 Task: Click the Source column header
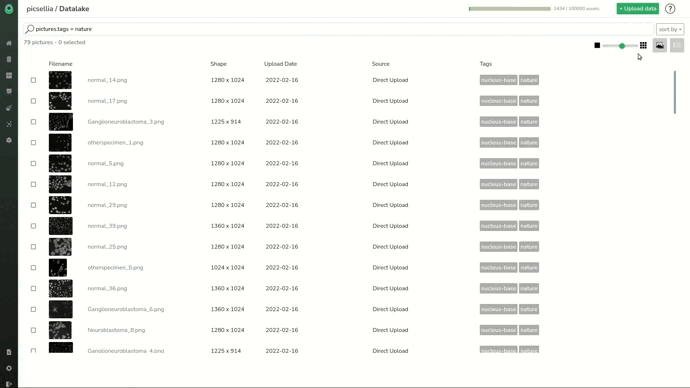[x=381, y=64]
